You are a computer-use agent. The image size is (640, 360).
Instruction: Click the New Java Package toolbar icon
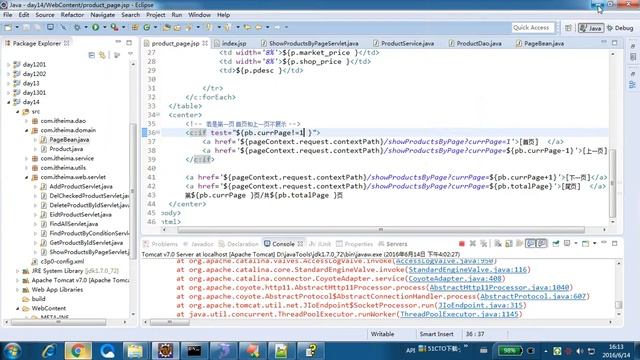pos(135,27)
